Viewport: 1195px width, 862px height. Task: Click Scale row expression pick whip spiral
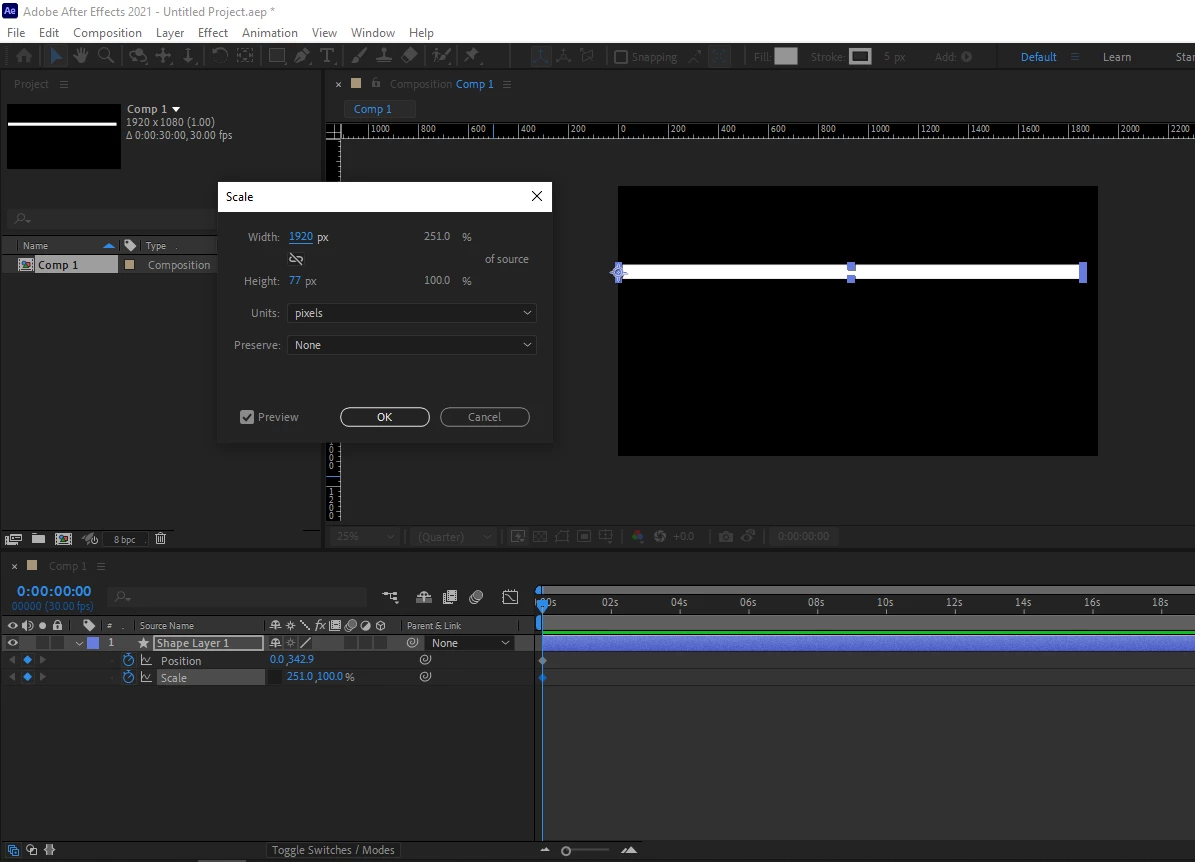(x=425, y=676)
